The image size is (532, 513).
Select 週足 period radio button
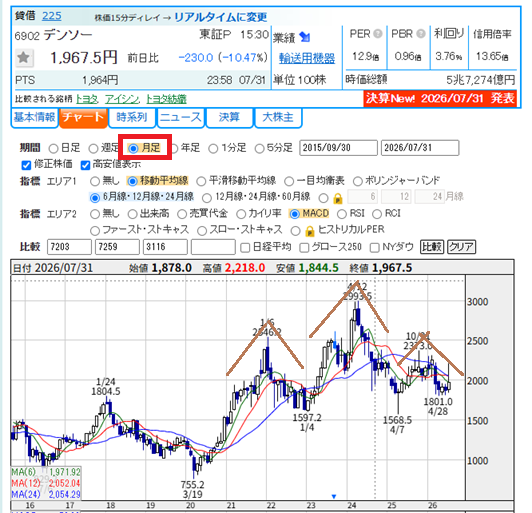tap(93, 148)
